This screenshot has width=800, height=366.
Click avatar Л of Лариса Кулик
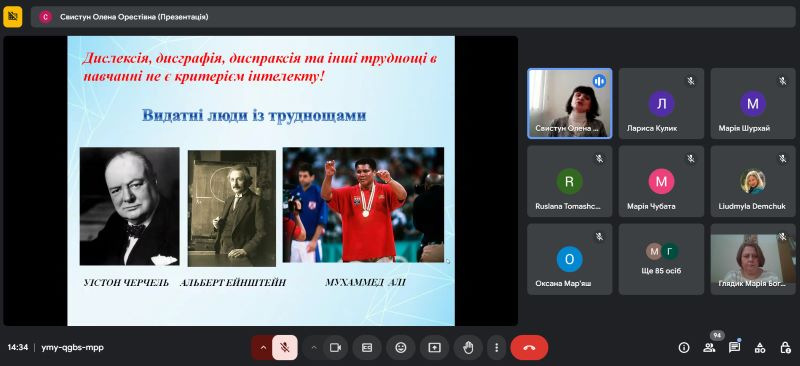tap(661, 104)
